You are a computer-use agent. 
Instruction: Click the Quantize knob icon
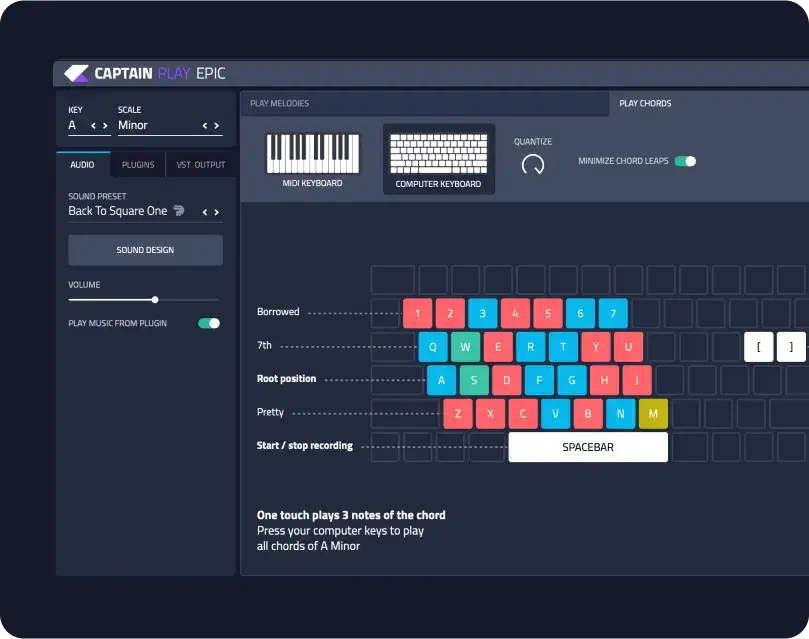(533, 164)
